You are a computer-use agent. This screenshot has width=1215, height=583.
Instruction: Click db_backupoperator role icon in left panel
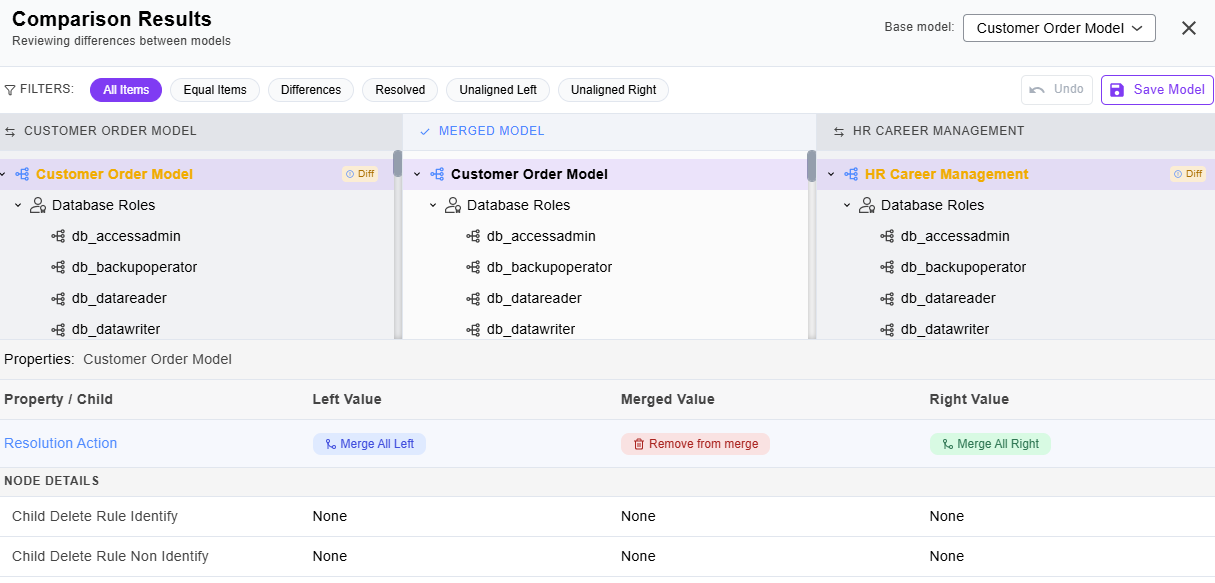[58, 267]
